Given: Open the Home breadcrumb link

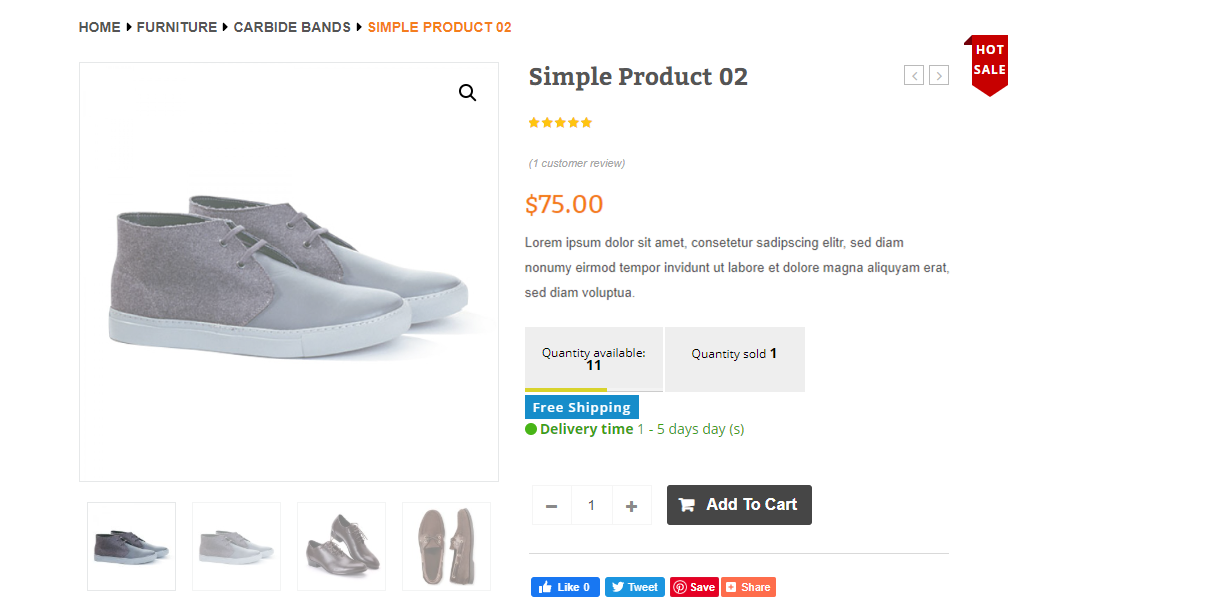Looking at the screenshot, I should coord(100,27).
